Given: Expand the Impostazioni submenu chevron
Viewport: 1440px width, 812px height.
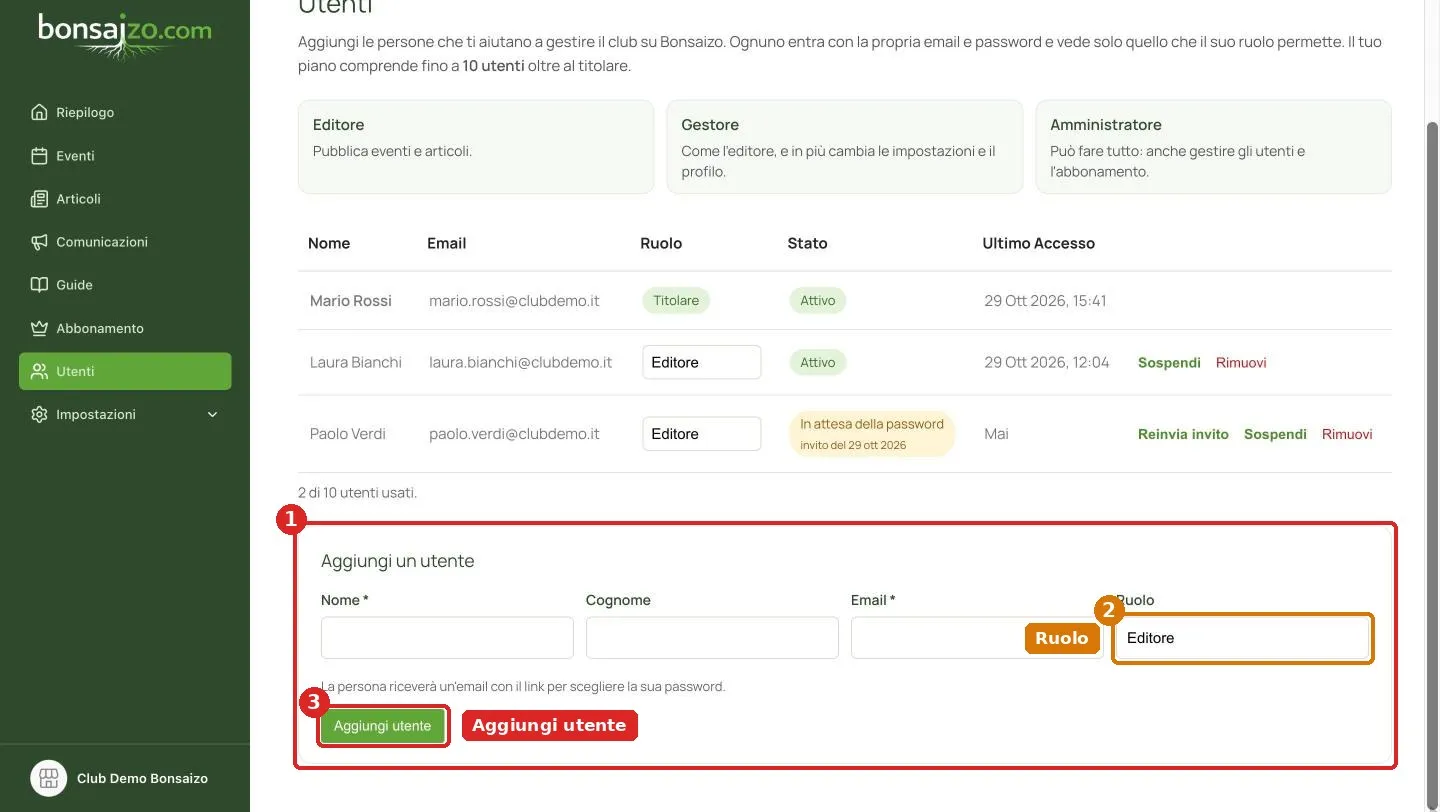Looking at the screenshot, I should 212,414.
